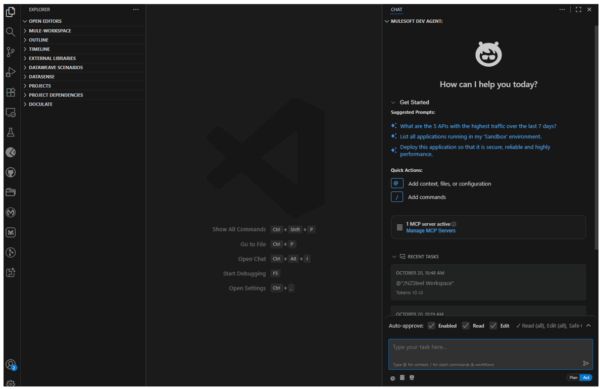Click the Start Debugging shortcut hint

tap(251, 273)
